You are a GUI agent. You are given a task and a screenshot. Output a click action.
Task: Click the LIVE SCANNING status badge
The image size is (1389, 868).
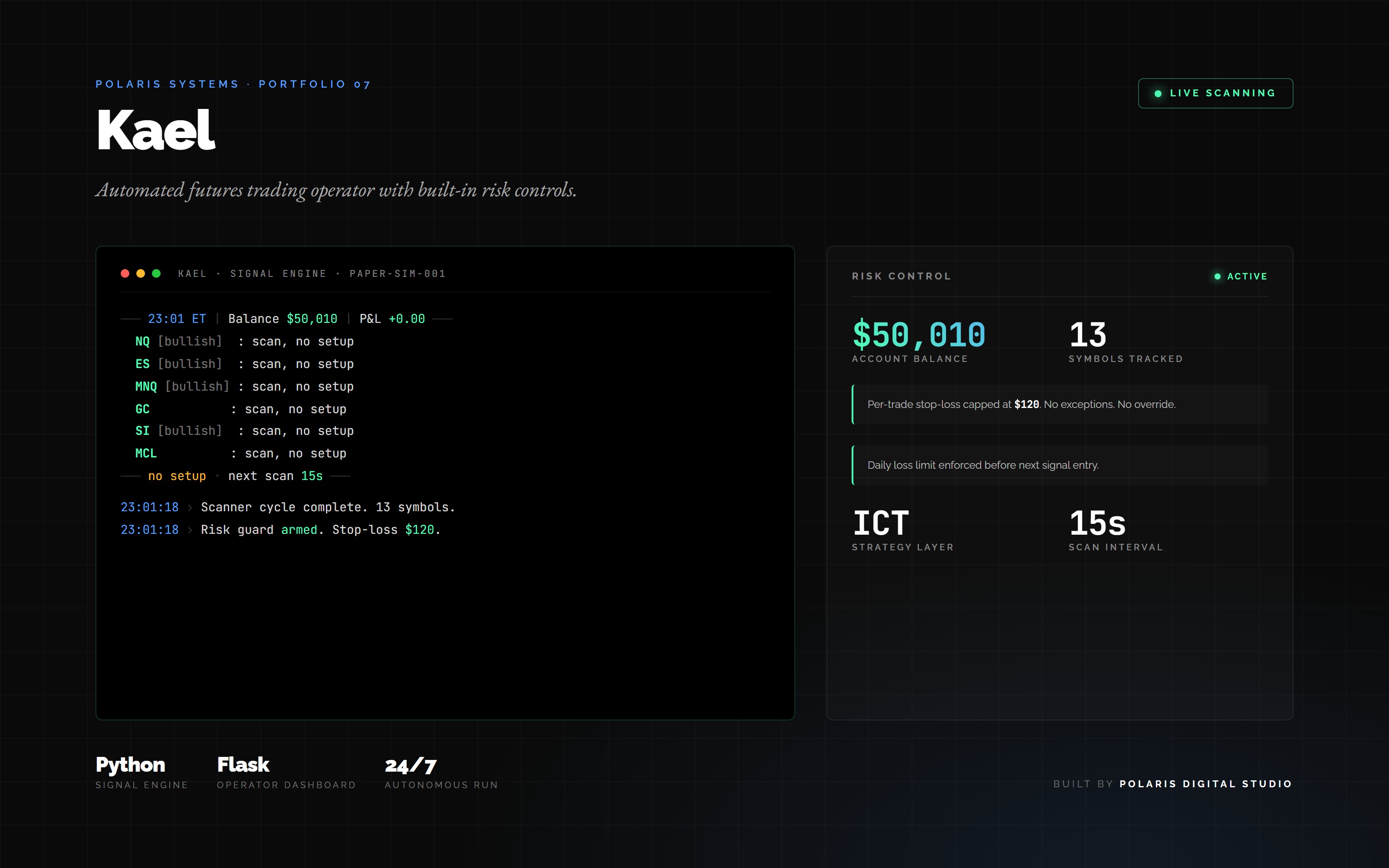pos(1215,93)
